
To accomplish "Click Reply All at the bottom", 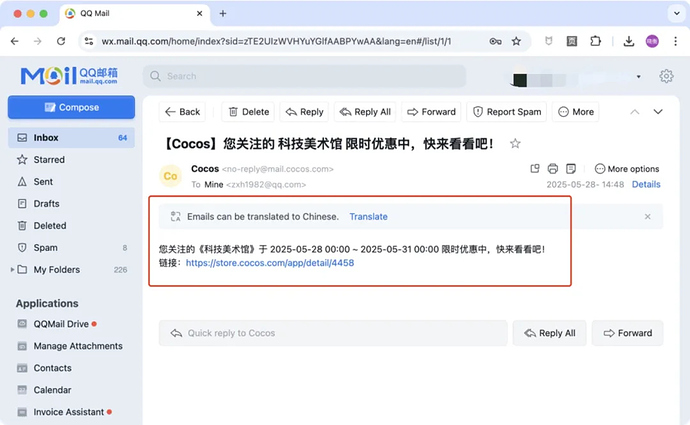I will pos(550,333).
